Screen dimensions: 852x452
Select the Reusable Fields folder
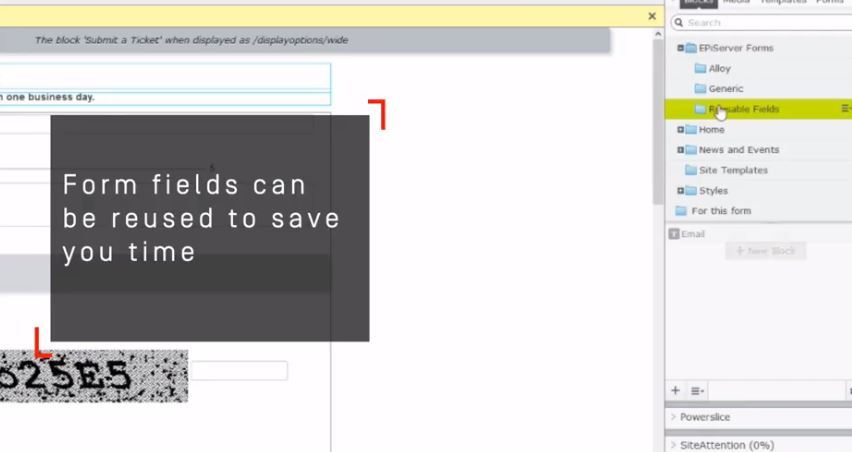tap(744, 109)
